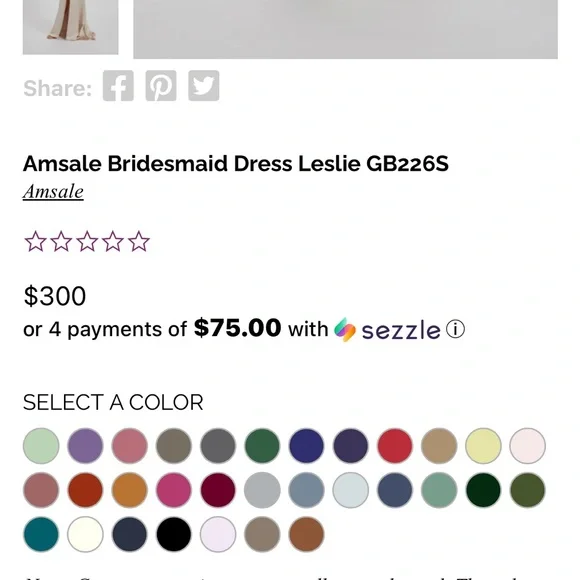Pick the bright red color swatch
This screenshot has width=580, height=580.
[x=395, y=446]
